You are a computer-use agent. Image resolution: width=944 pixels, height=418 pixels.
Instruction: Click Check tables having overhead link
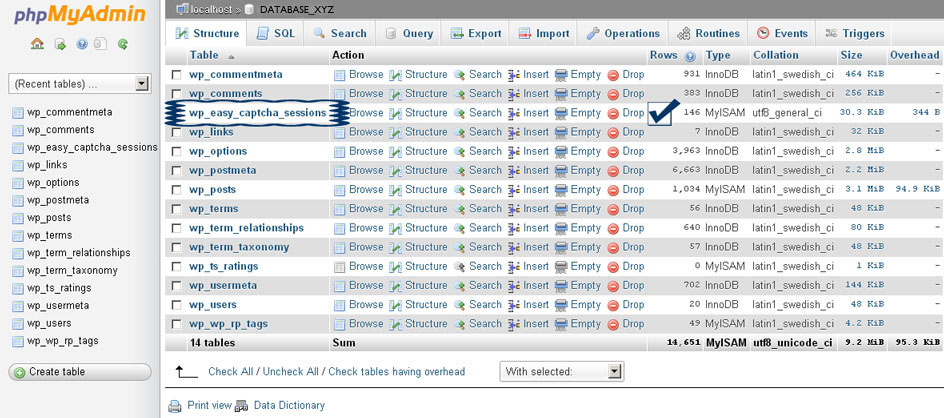(397, 372)
